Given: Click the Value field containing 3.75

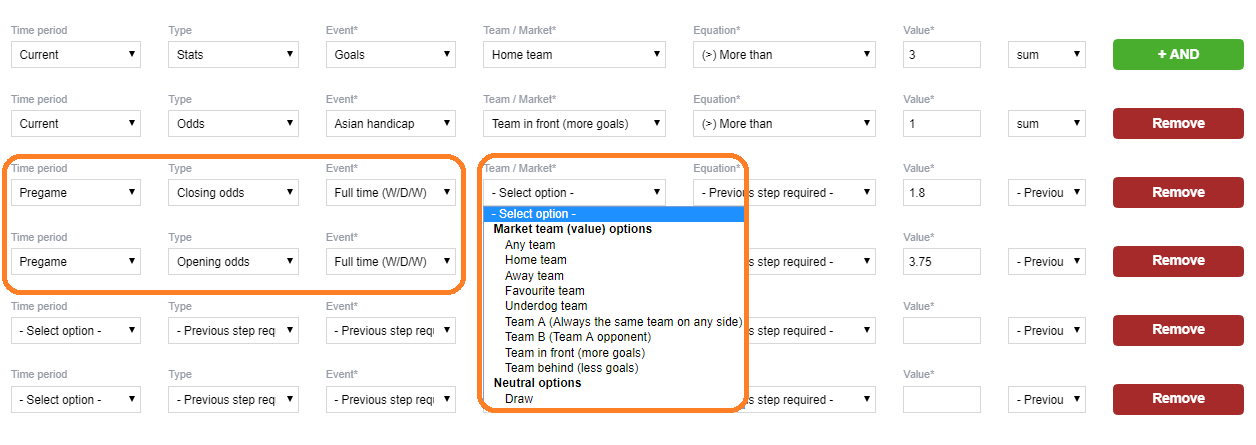Looking at the screenshot, I should (941, 261).
